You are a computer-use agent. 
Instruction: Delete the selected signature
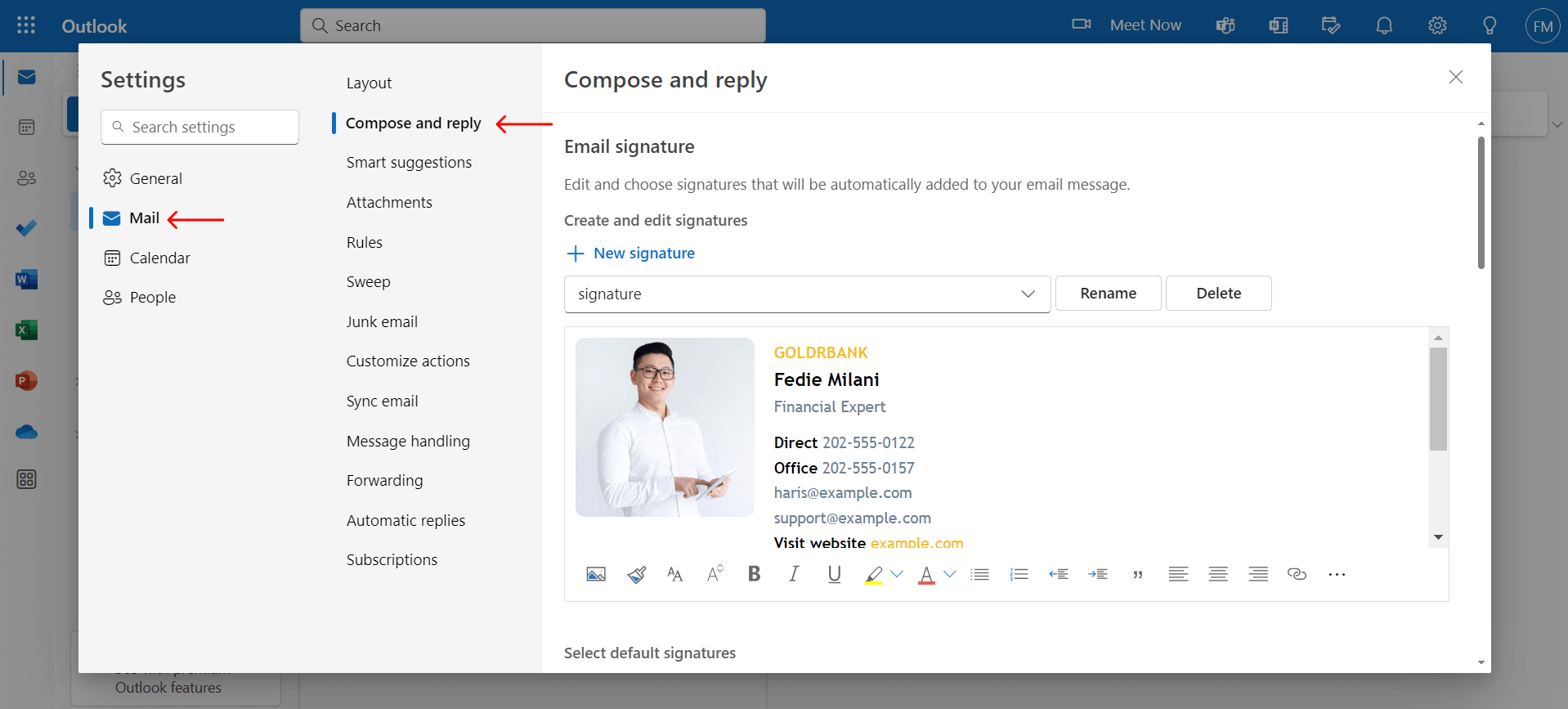[1218, 294]
